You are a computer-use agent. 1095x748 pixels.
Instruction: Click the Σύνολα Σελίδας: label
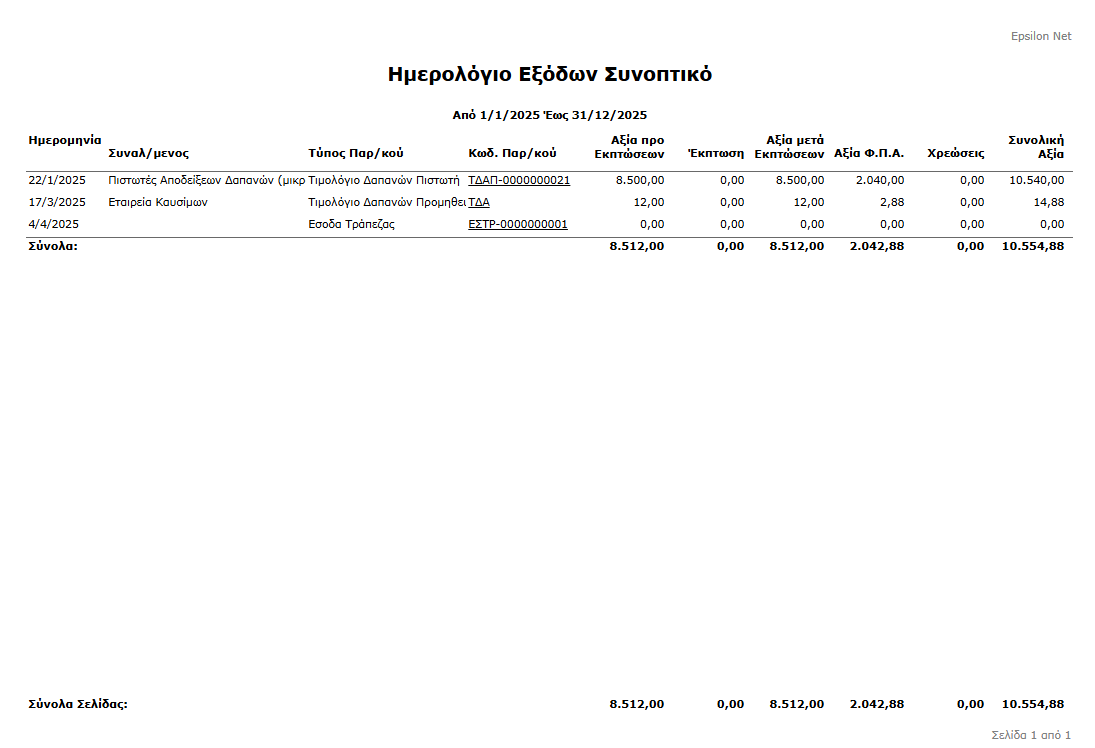coord(78,704)
